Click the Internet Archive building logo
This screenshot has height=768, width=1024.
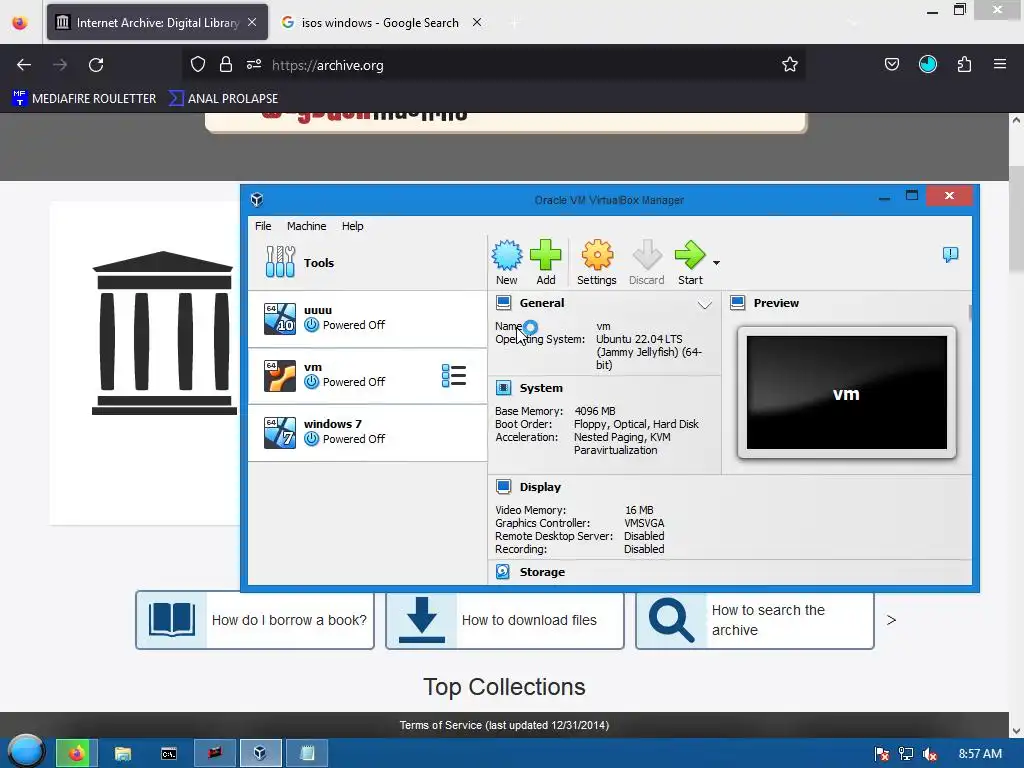164,332
